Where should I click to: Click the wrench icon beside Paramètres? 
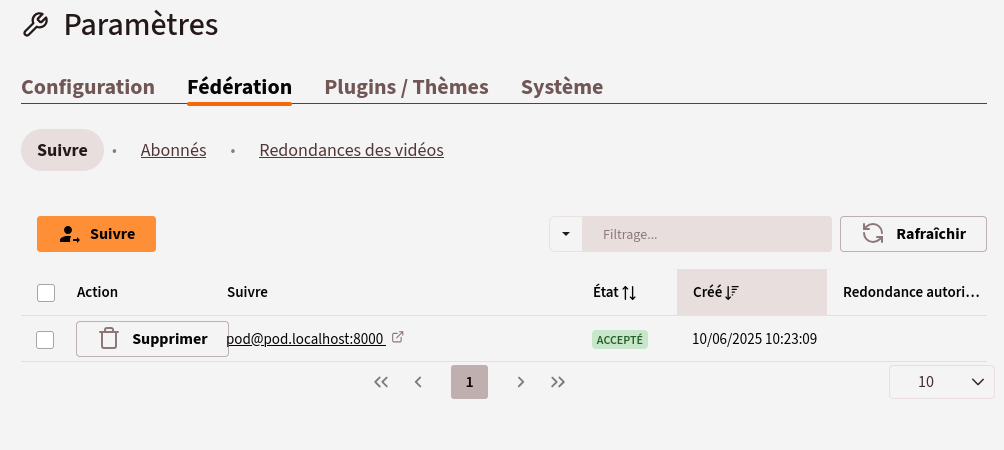tap(35, 26)
